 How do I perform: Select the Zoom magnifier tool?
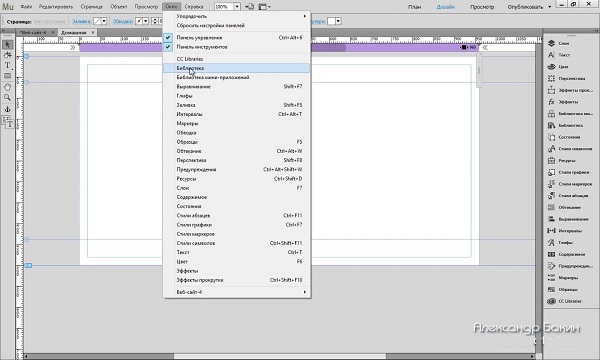click(7, 98)
